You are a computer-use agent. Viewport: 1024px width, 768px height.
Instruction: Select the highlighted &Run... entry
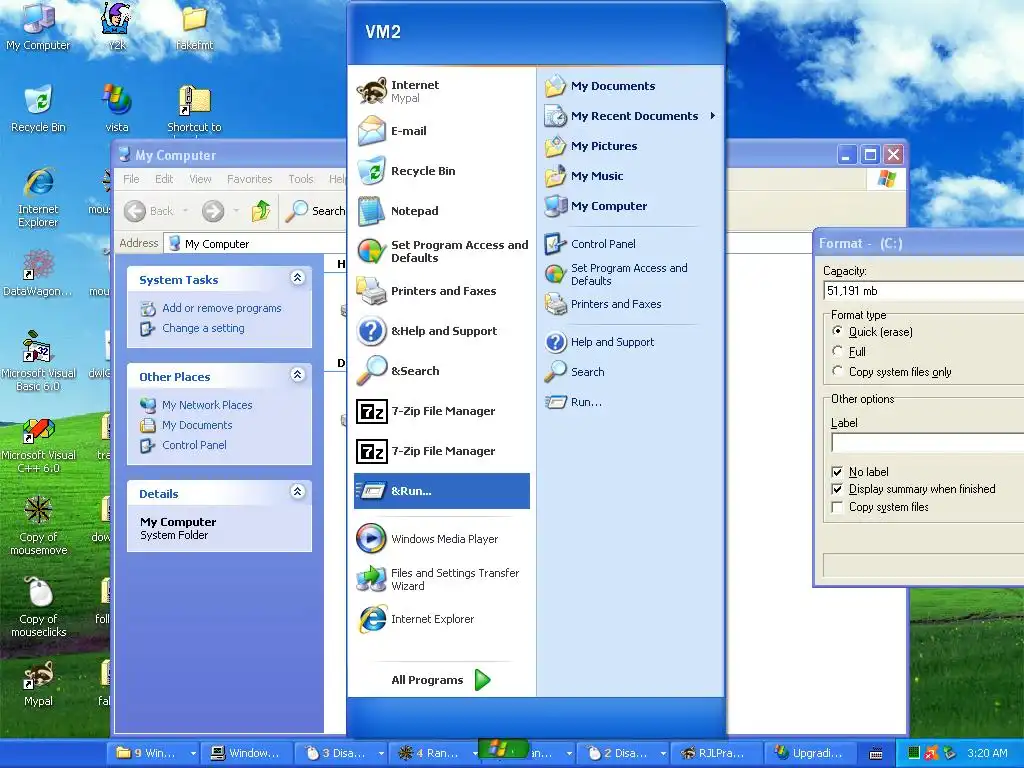(x=441, y=491)
